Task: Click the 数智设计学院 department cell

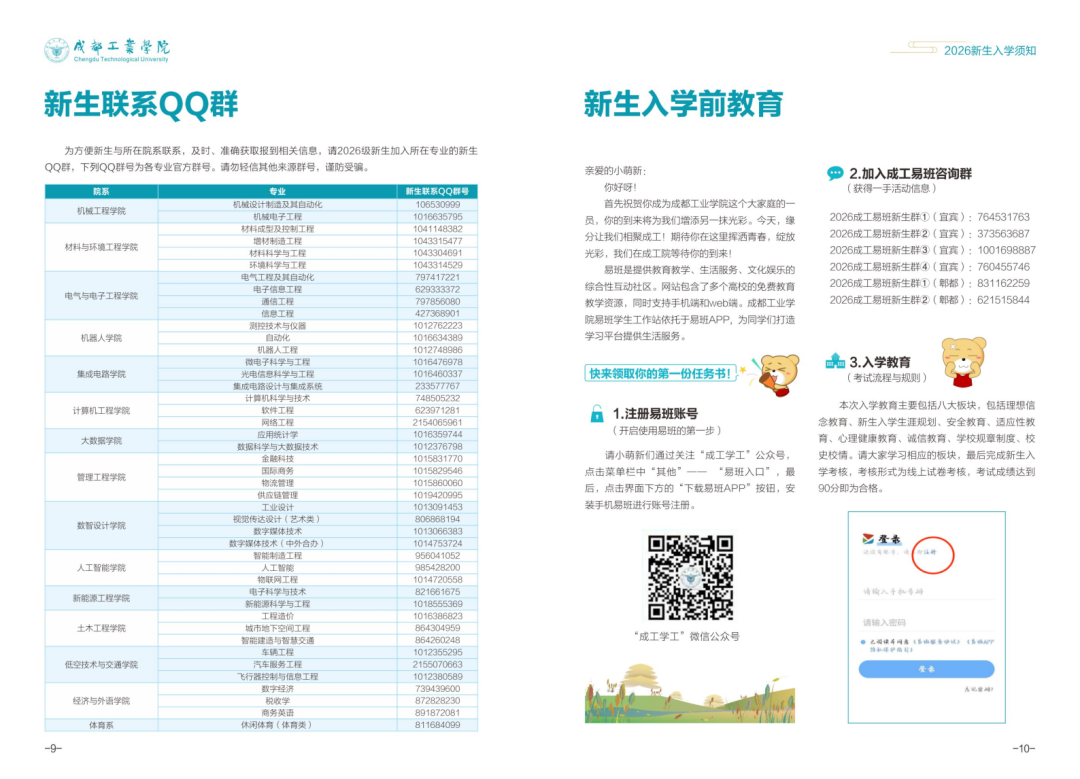Action: pos(101,526)
